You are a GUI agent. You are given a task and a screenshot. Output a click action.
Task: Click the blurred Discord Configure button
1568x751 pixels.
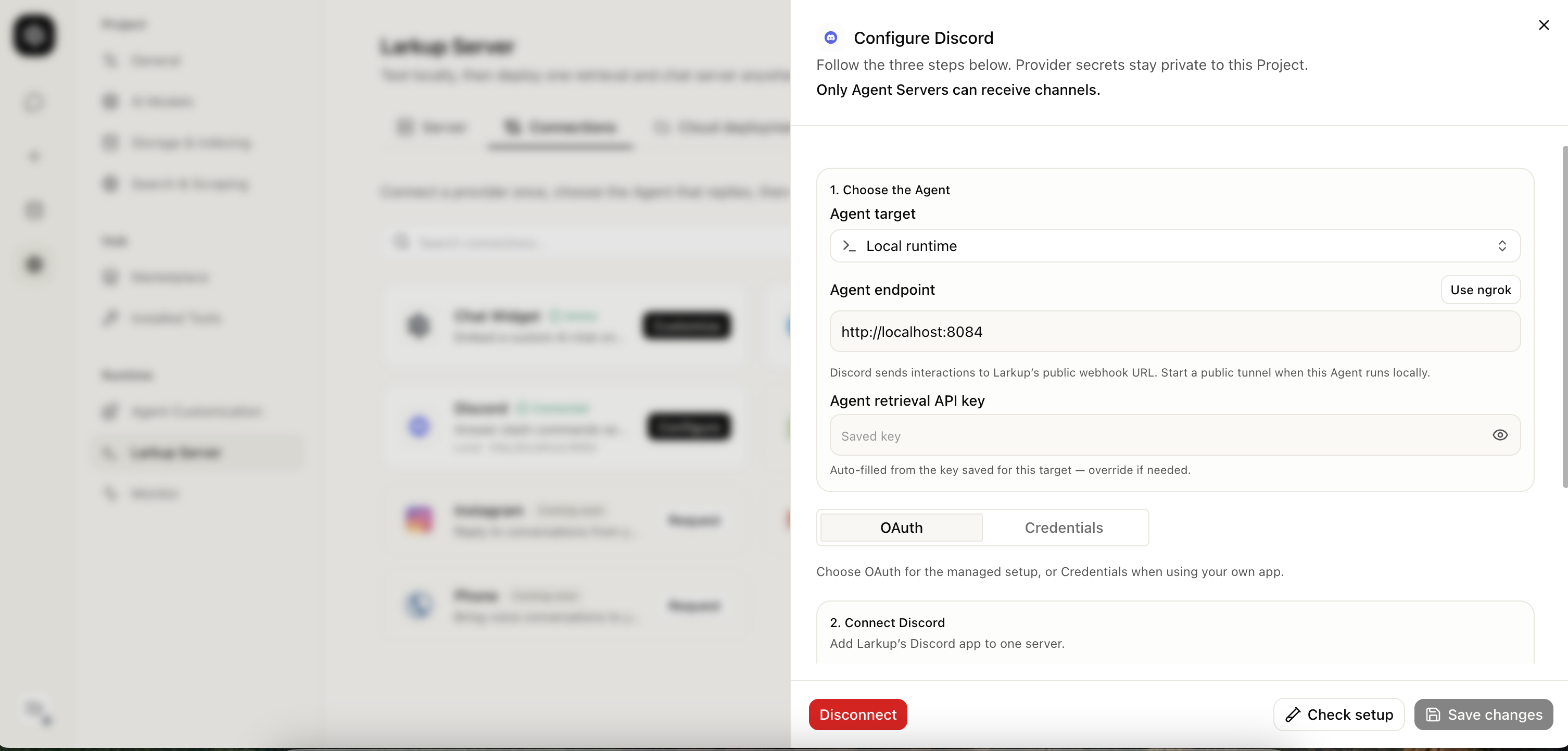coord(688,427)
